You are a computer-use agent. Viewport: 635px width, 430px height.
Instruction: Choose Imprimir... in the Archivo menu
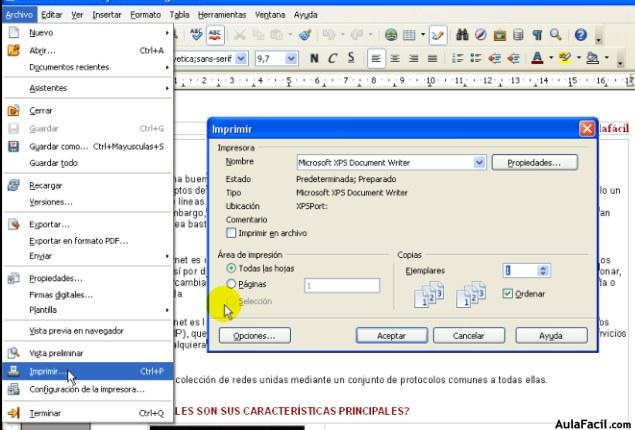[x=88, y=371]
